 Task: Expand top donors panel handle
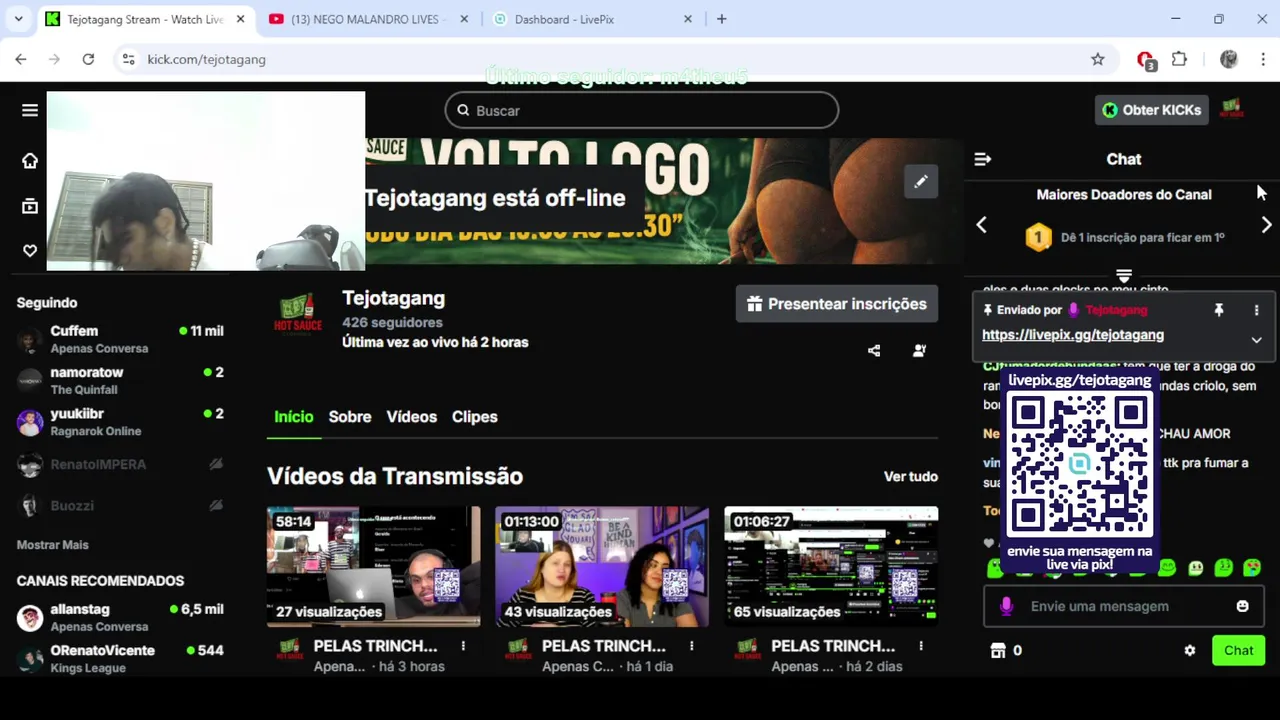pos(1124,275)
